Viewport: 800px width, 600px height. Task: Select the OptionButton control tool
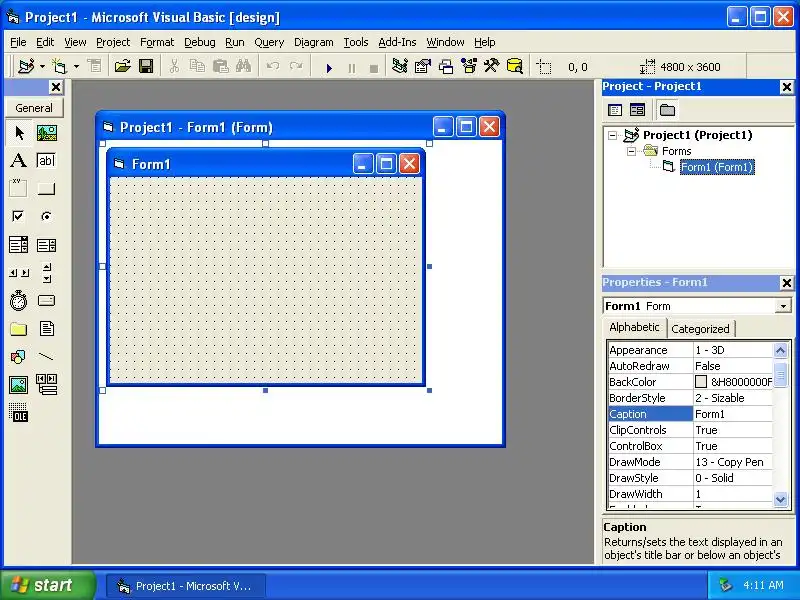coord(46,216)
